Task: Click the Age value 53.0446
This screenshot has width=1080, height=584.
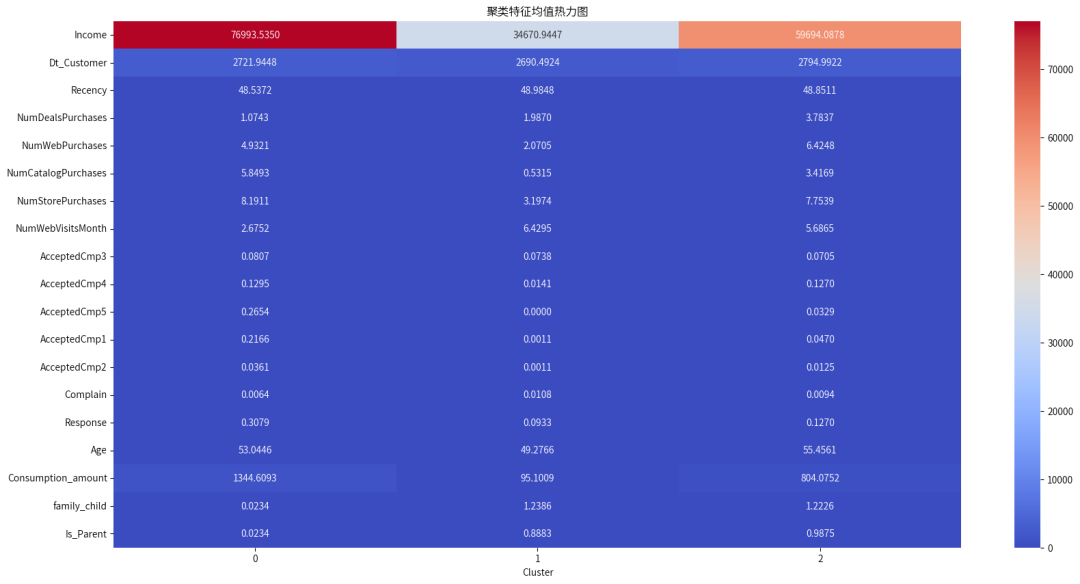Action: pyautogui.click(x=255, y=450)
